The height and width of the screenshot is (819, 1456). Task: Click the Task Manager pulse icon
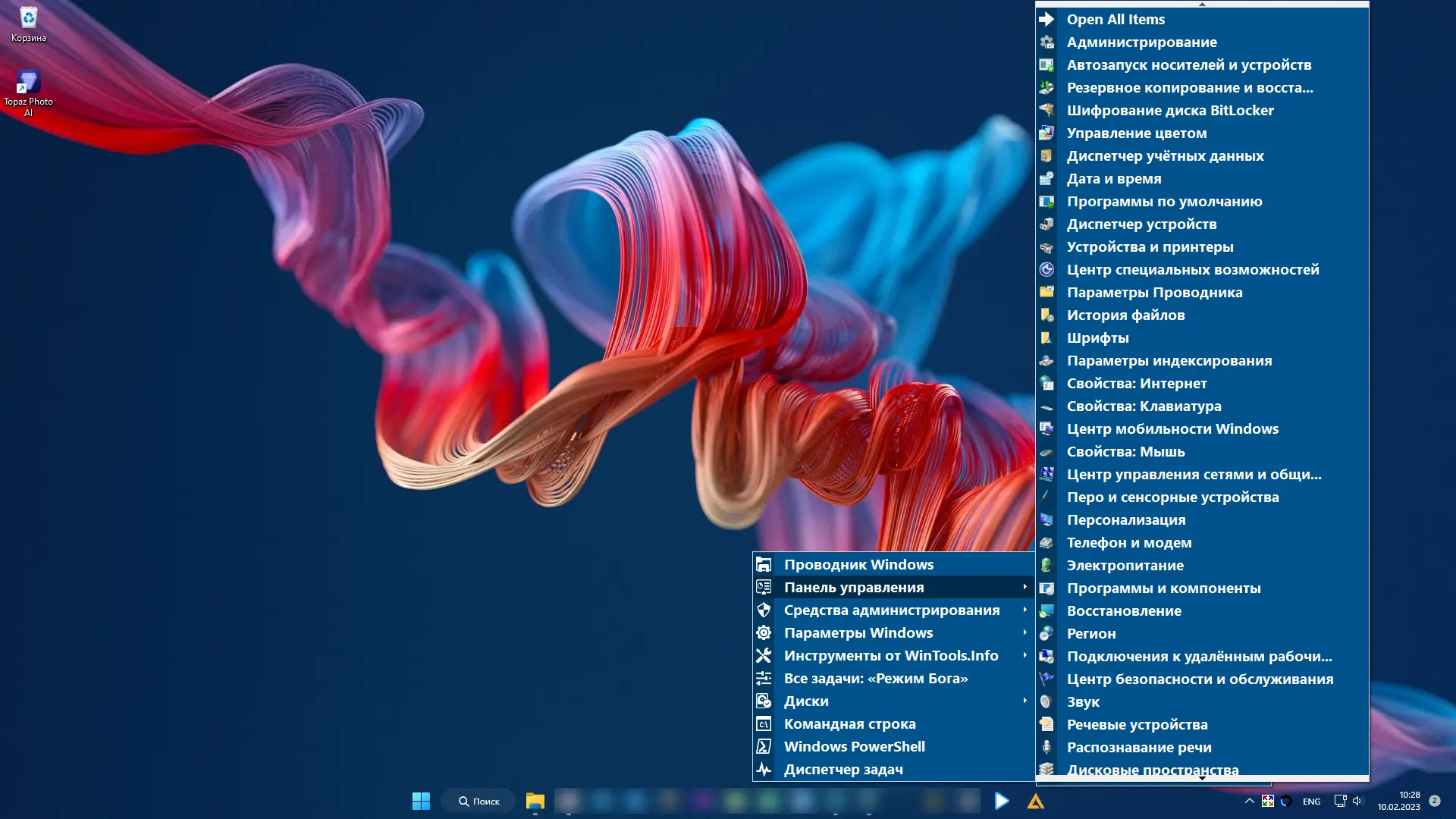tap(764, 769)
